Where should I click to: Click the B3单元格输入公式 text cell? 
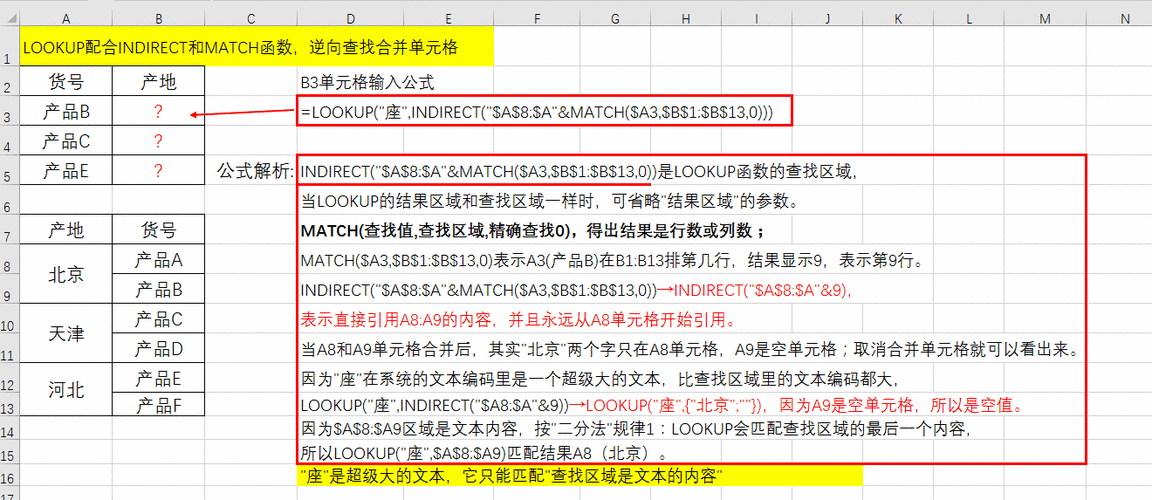pos(367,83)
